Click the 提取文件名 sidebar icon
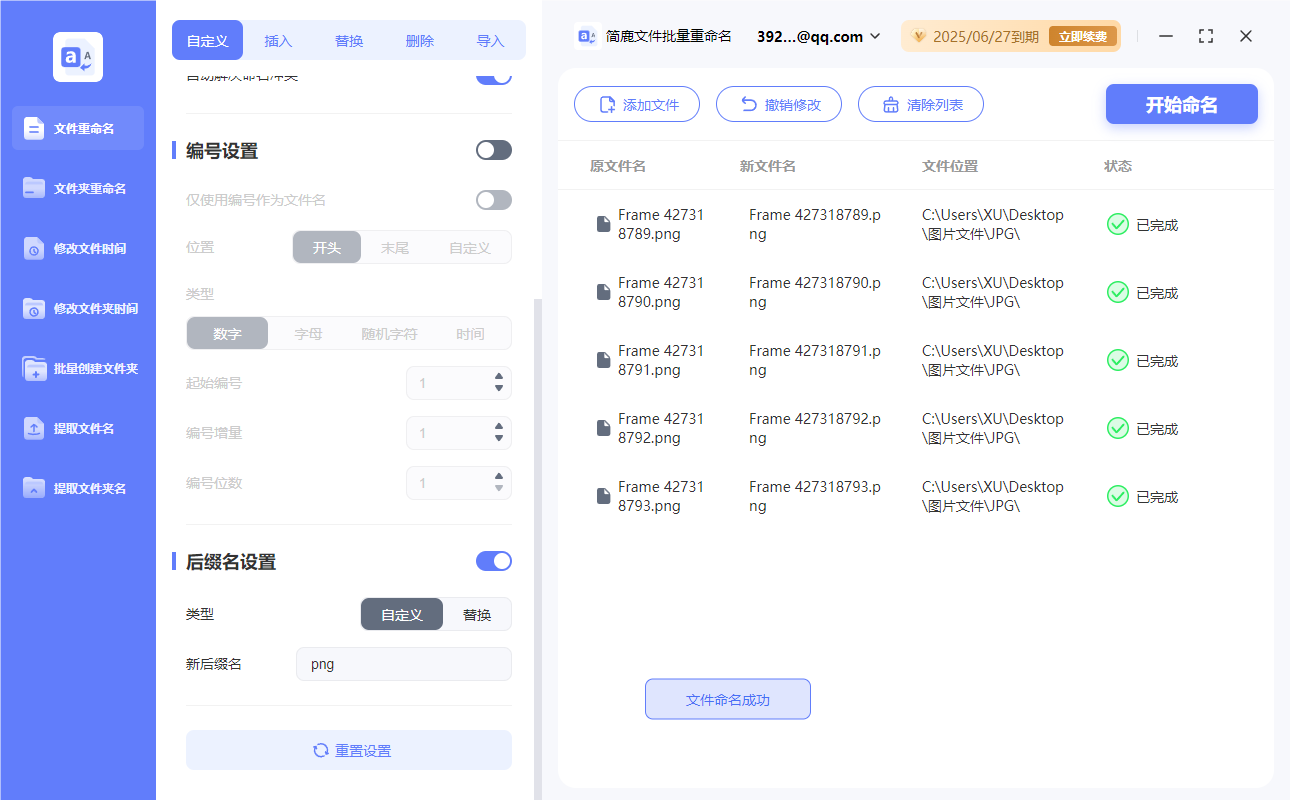Screen dimensions: 1290x800 [x=34, y=428]
